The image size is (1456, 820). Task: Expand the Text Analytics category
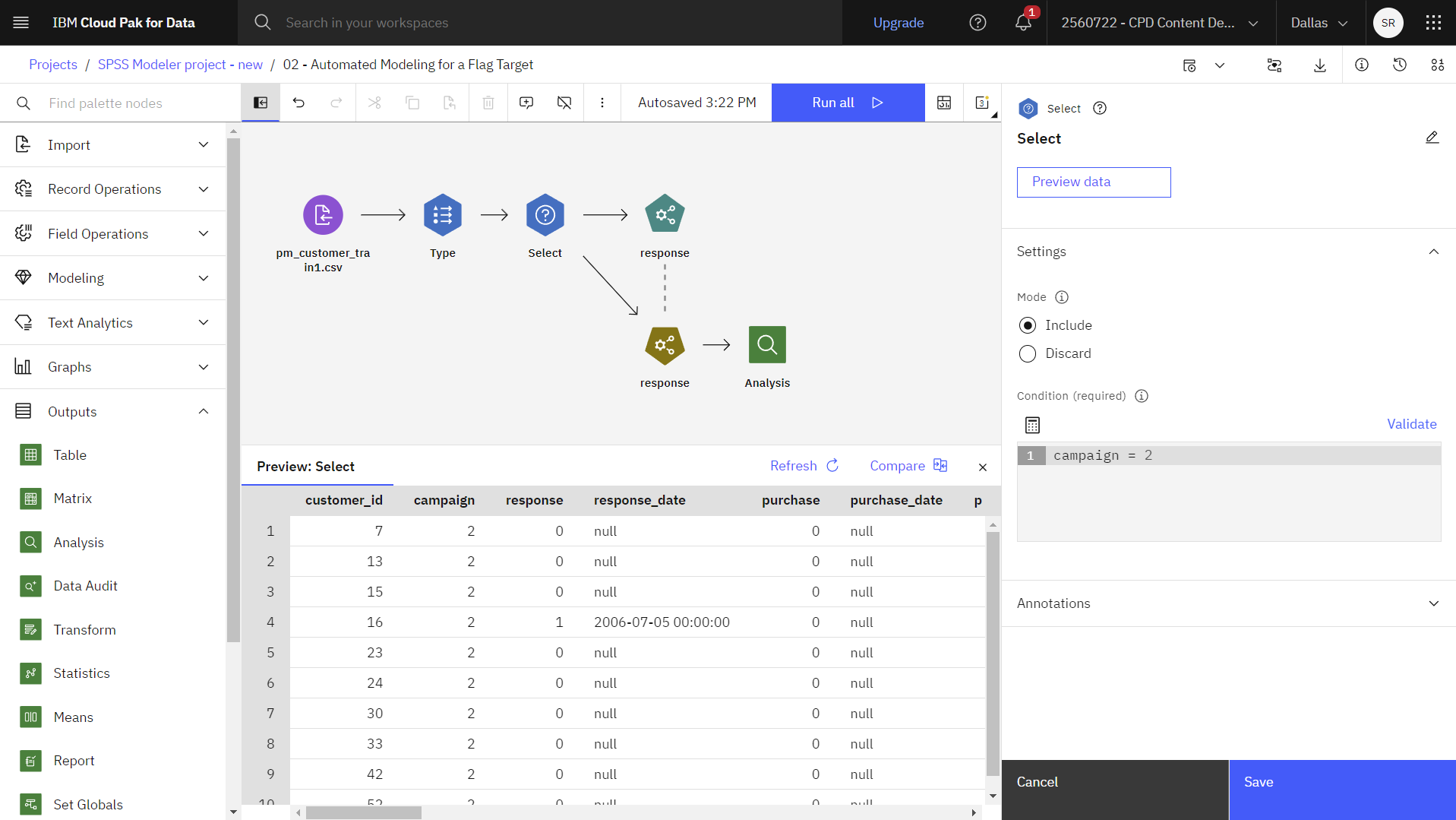pos(113,323)
